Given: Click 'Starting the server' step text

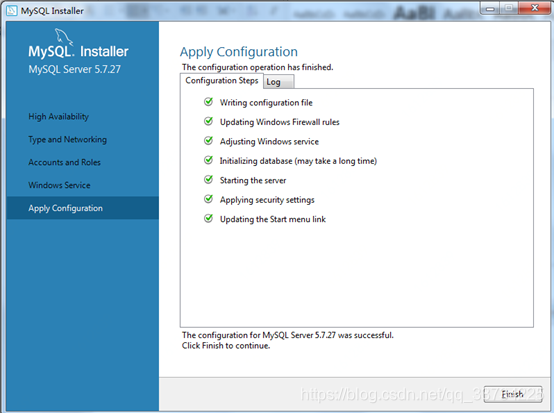Looking at the screenshot, I should coord(253,181).
